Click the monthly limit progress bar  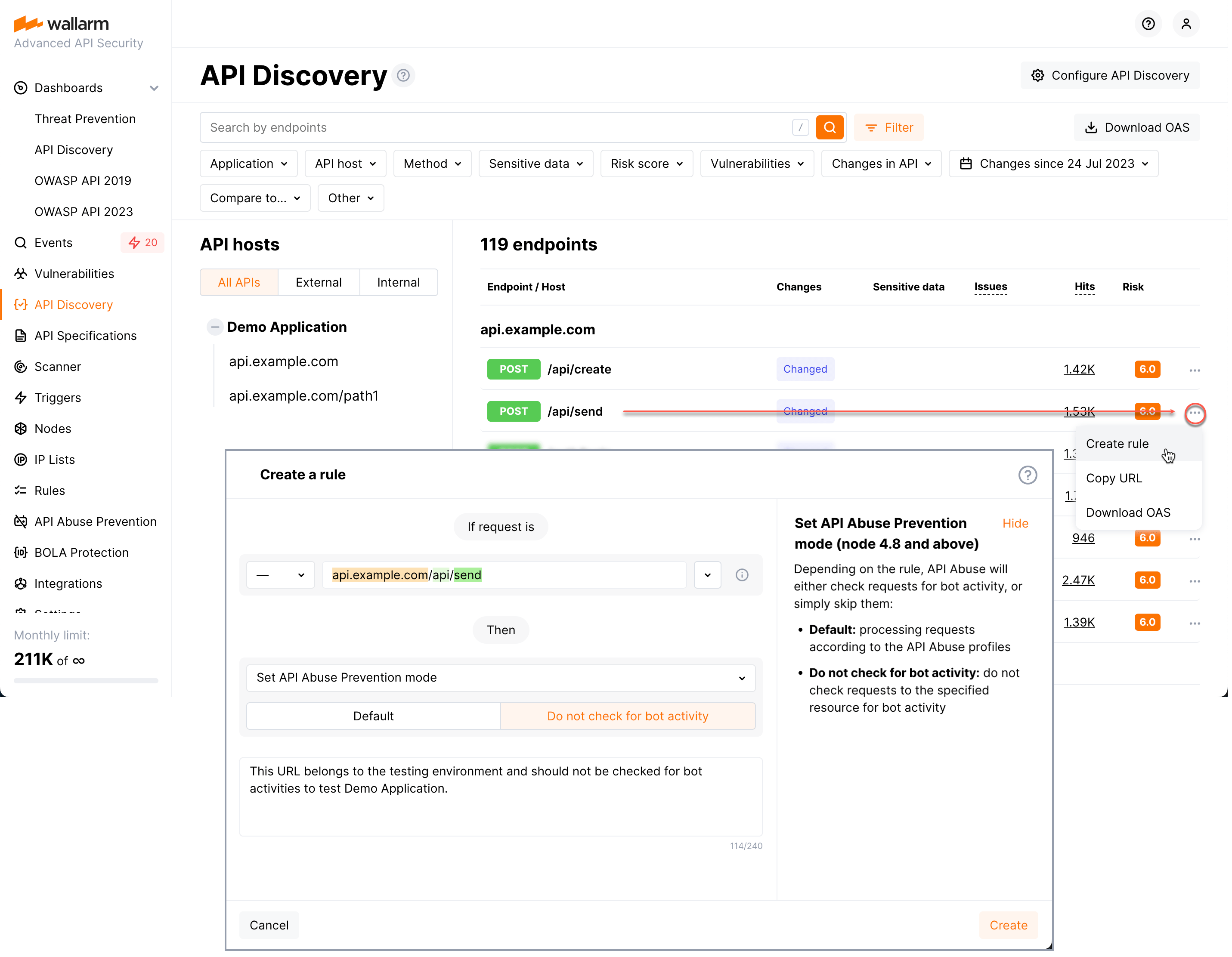(85, 681)
